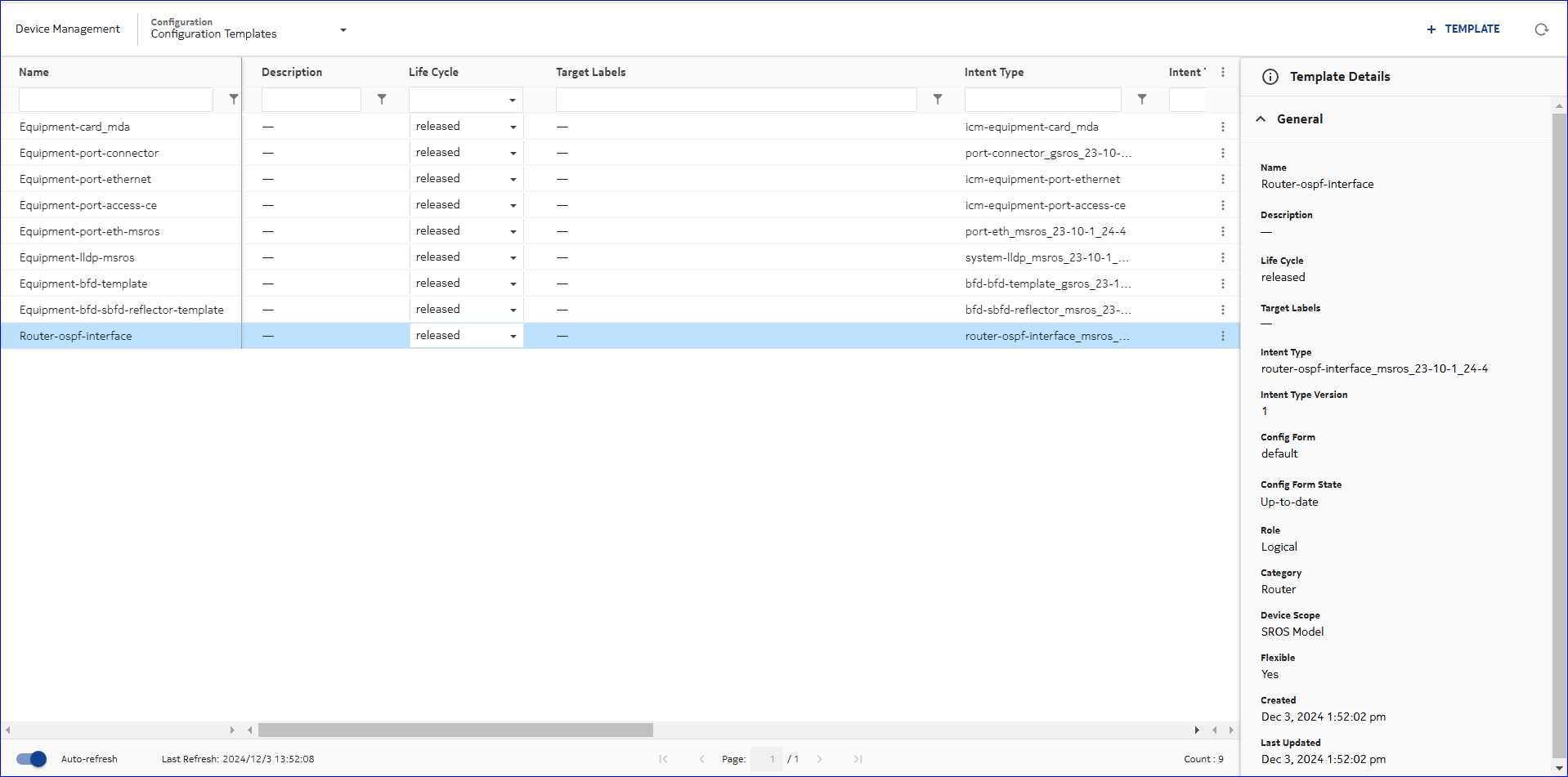Image resolution: width=1568 pixels, height=777 pixels.
Task: Go to next page in pagination
Action: point(819,759)
